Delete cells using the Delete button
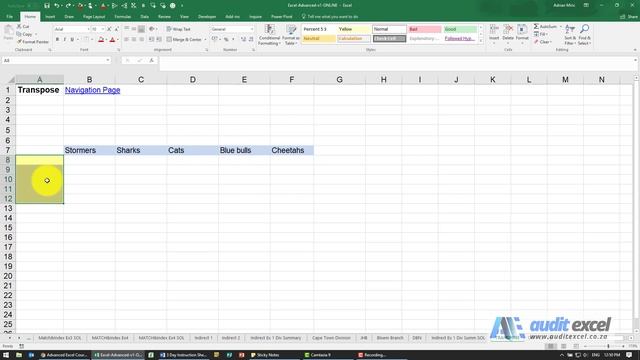The height and width of the screenshot is (360, 640). click(508, 34)
